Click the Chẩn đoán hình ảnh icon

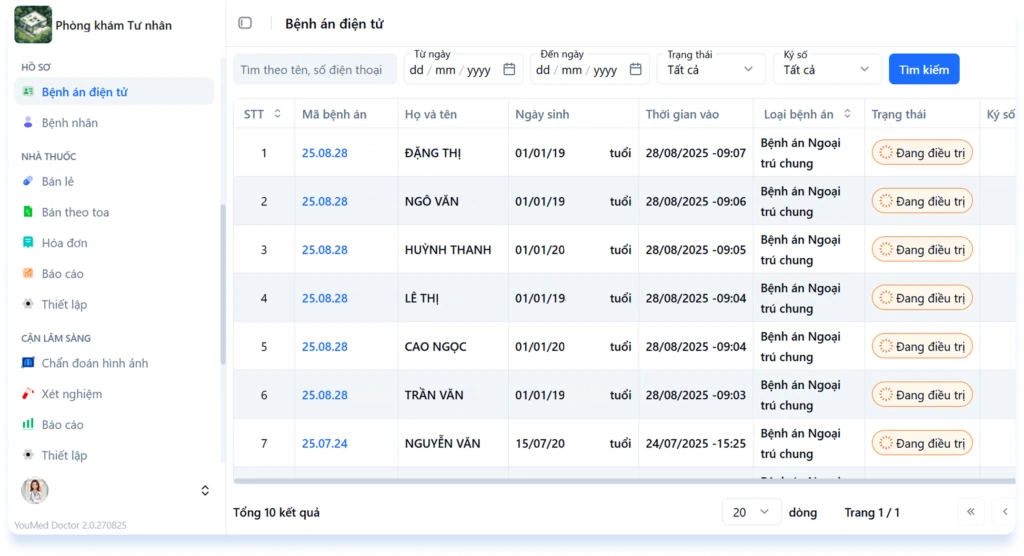28,363
